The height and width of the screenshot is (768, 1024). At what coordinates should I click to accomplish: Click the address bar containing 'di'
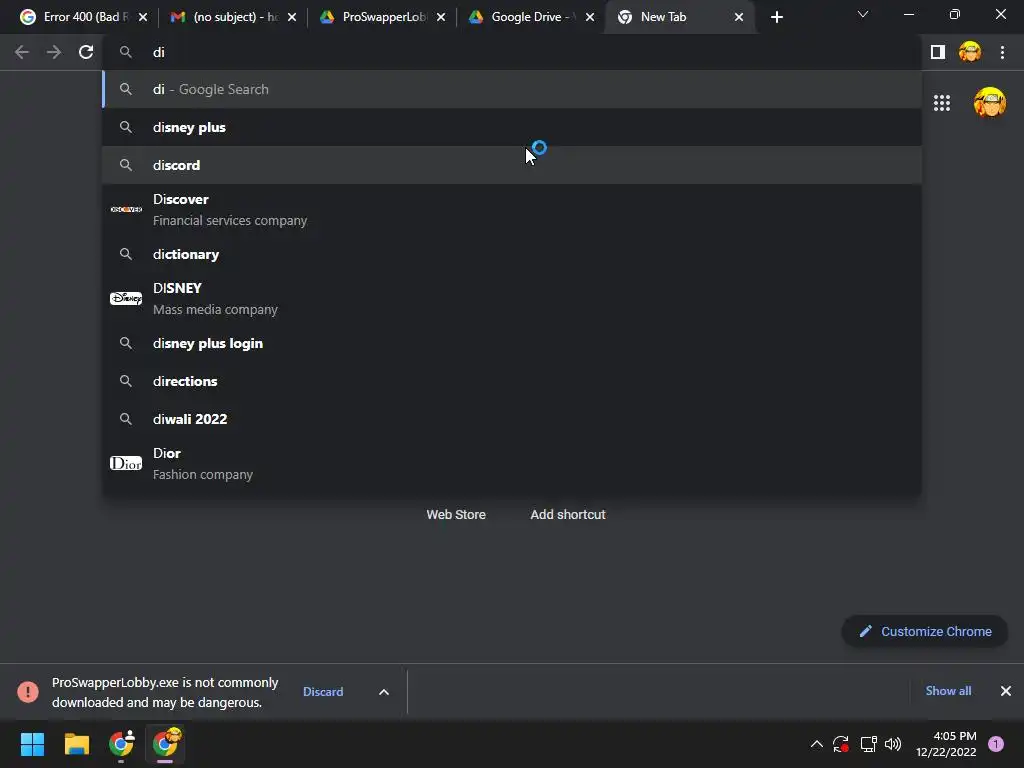[x=511, y=52]
